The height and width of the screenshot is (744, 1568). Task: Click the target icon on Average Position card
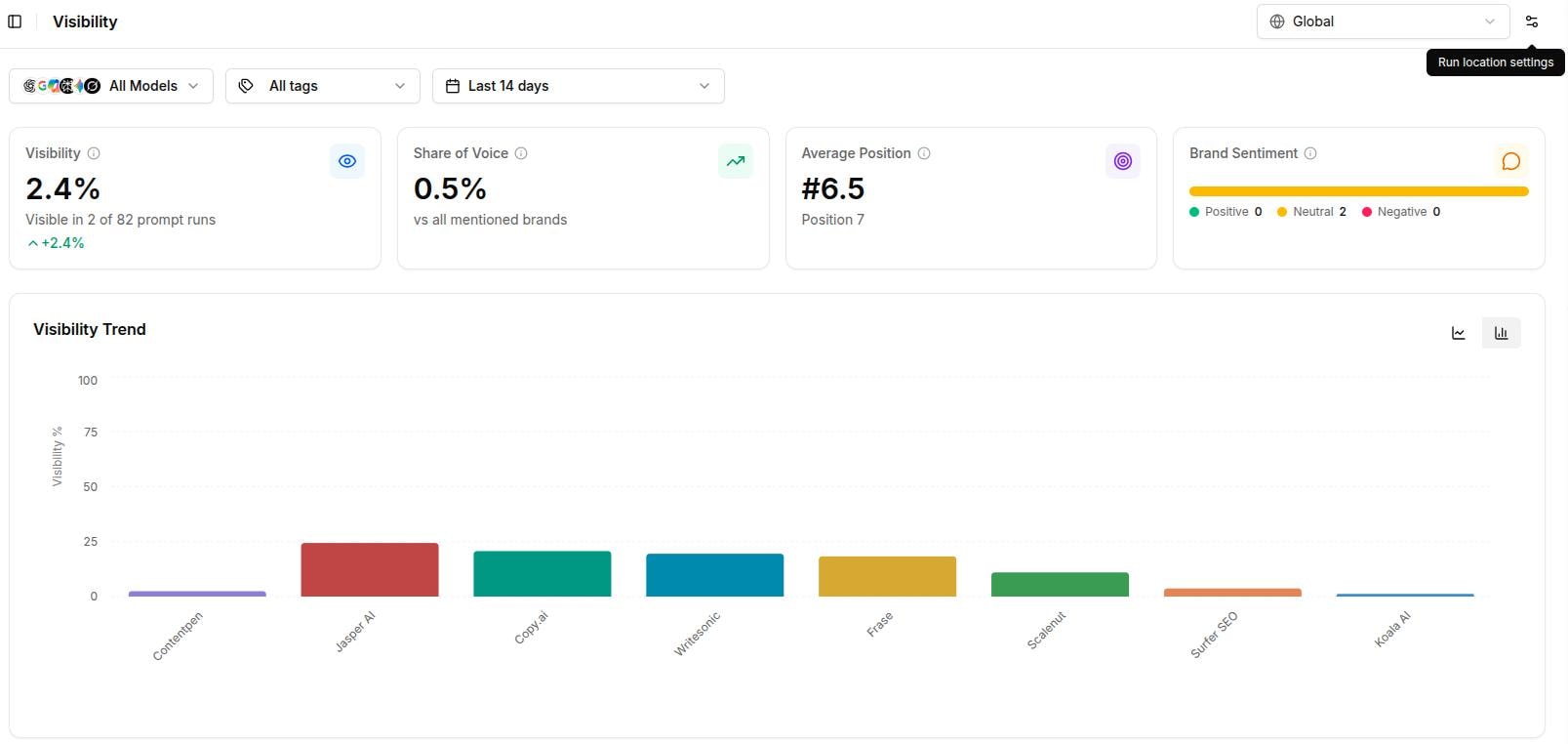[1123, 161]
